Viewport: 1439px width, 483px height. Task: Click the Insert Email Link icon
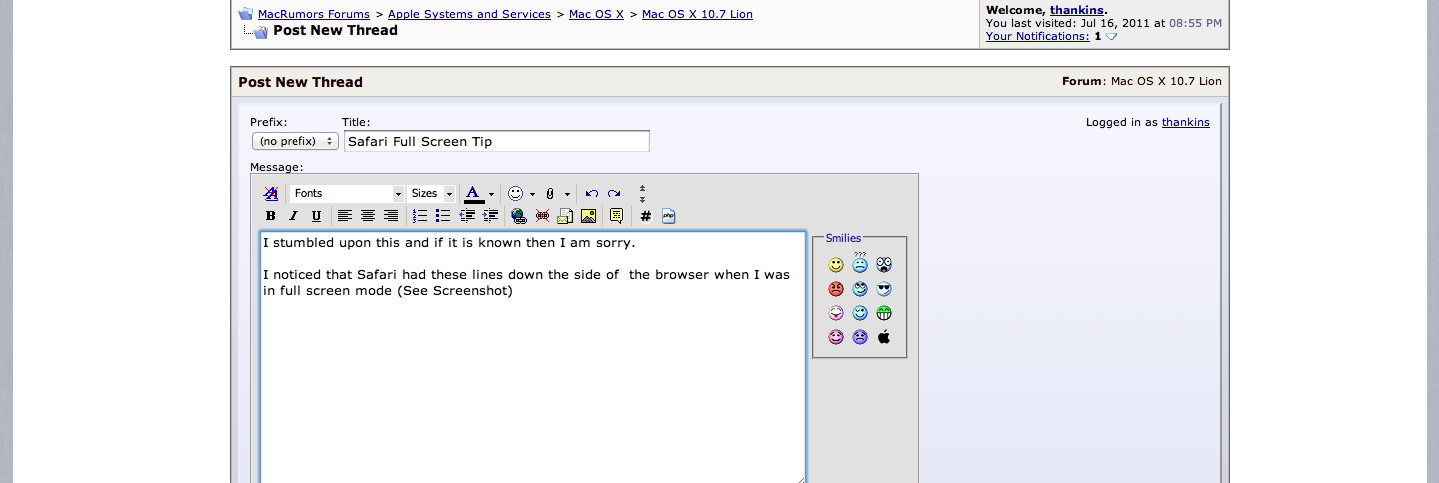tap(565, 216)
